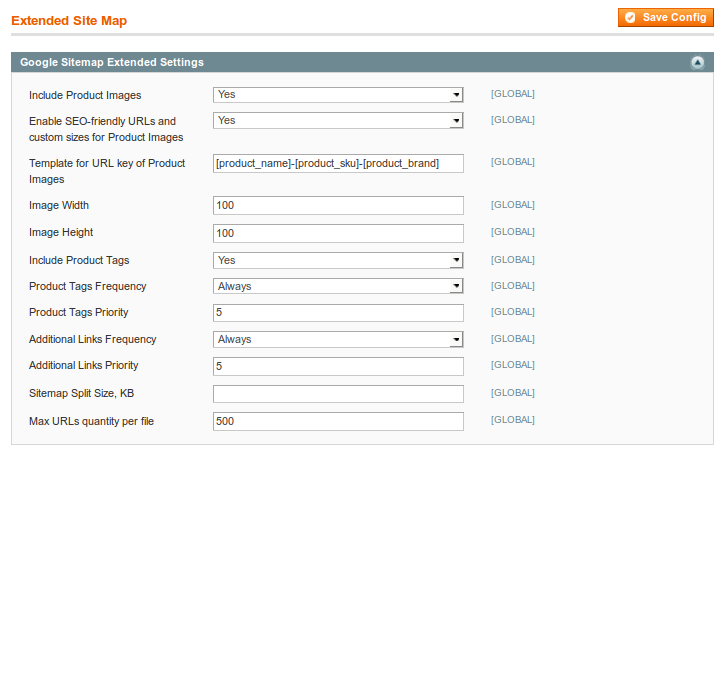Click the [GLOBAL] scope text beside Image Width

point(512,205)
